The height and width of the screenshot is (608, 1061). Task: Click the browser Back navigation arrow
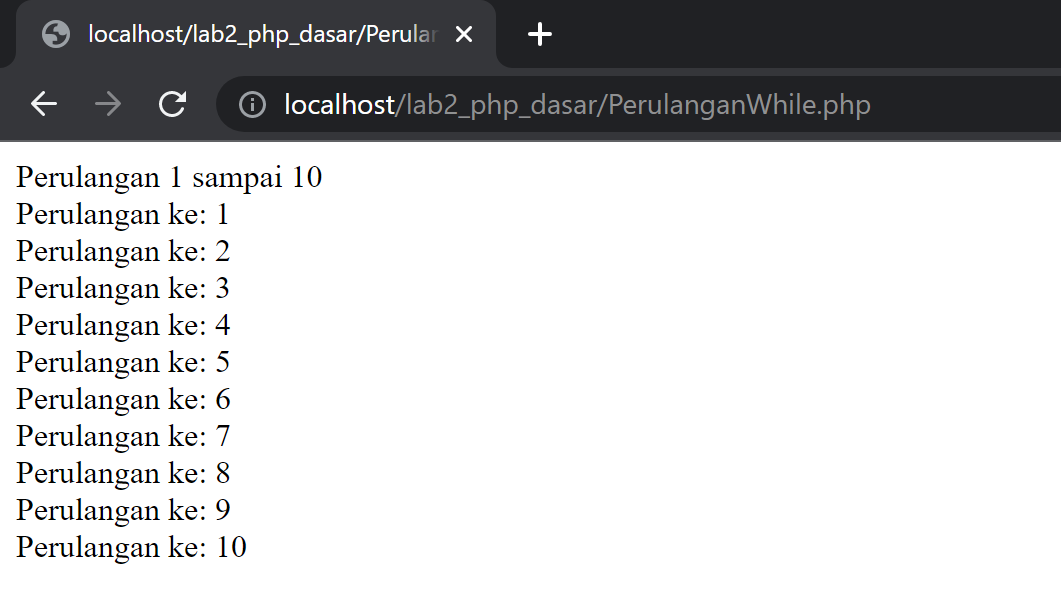[43, 104]
